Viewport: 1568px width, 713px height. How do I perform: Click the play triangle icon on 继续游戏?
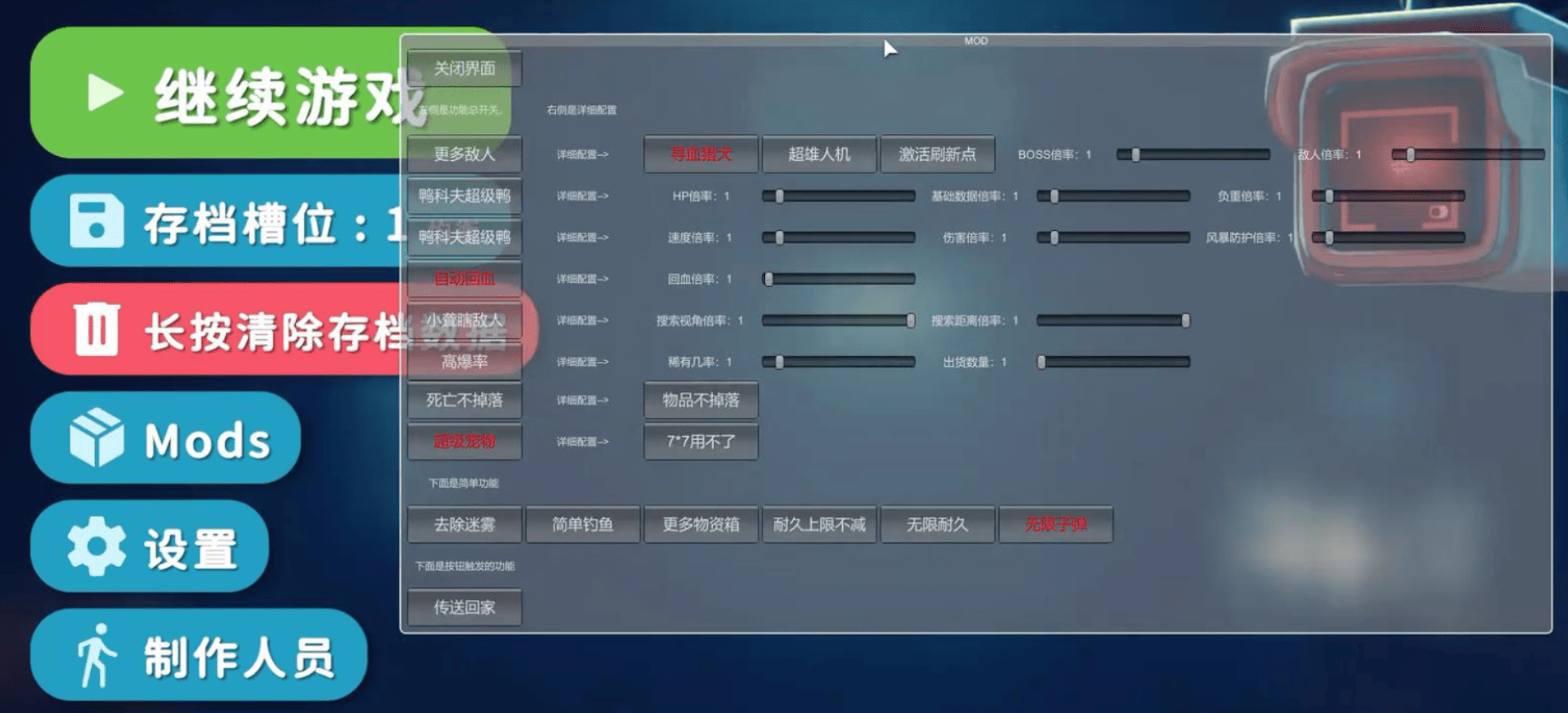coord(105,93)
